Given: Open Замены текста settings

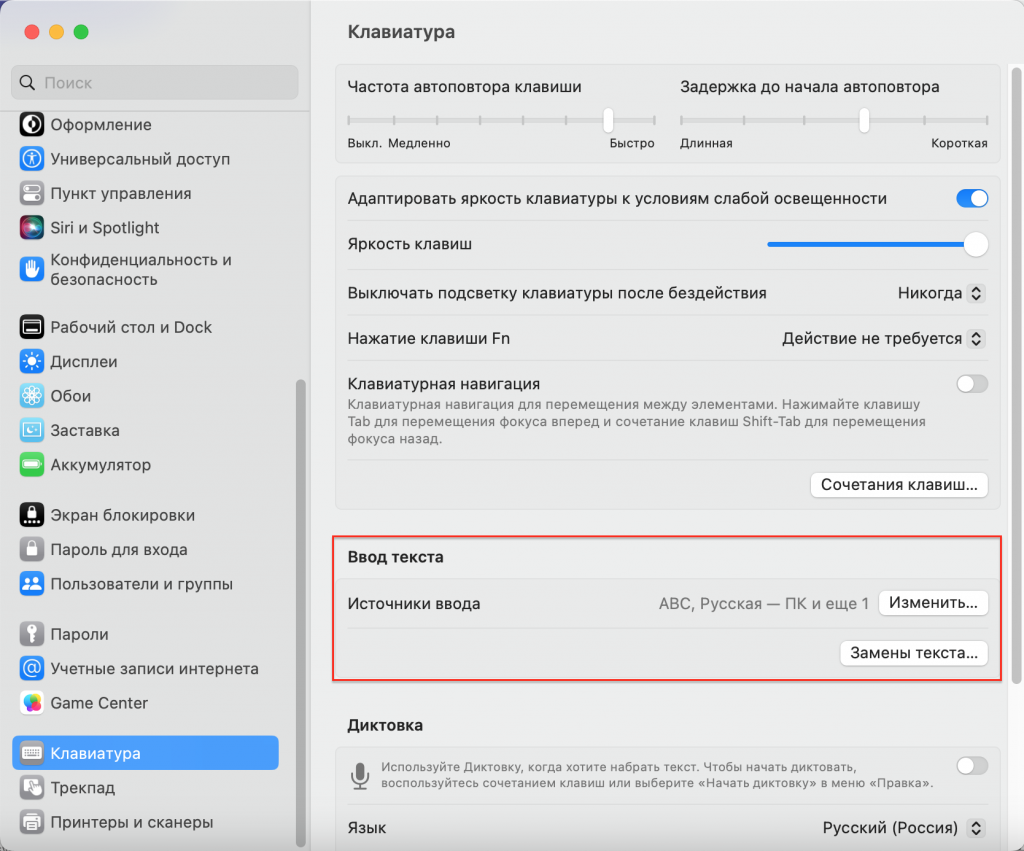Looking at the screenshot, I should point(914,653).
